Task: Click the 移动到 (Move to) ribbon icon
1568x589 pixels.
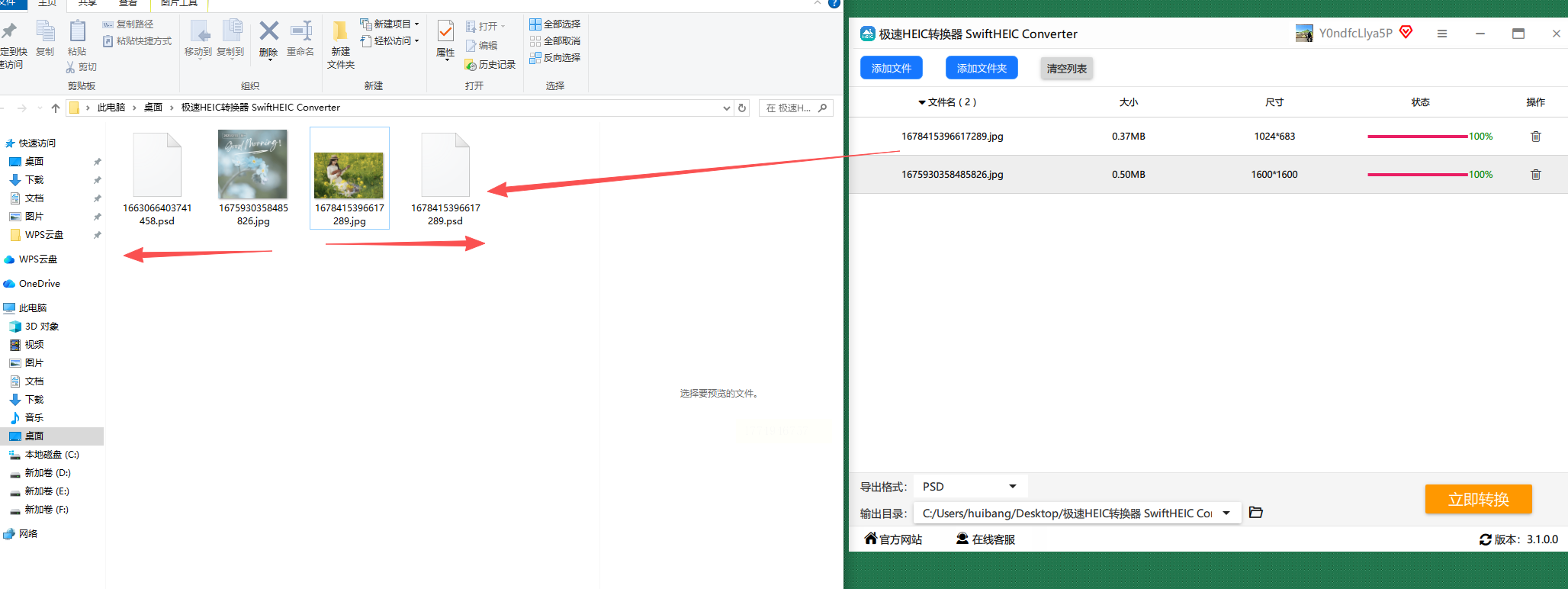Action: [199, 32]
